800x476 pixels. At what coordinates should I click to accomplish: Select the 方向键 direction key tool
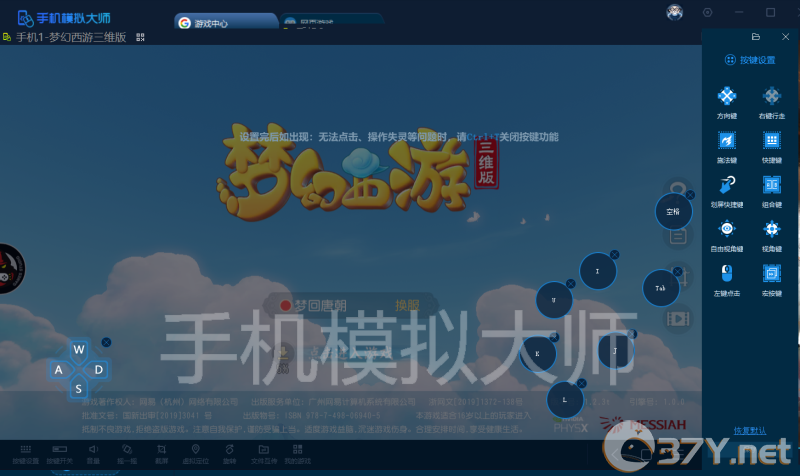coord(727,103)
